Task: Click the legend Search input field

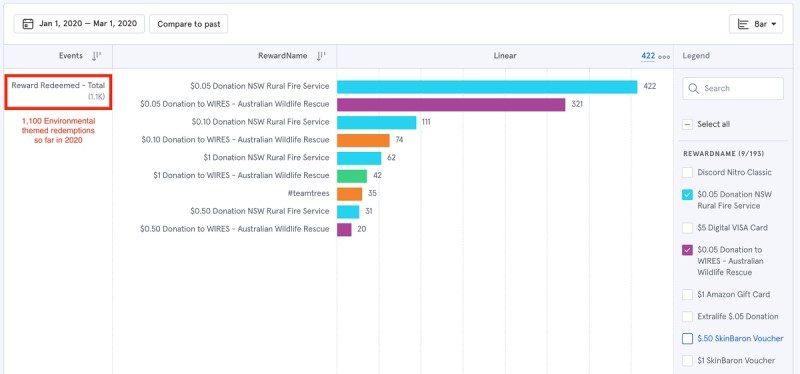Action: [733, 88]
